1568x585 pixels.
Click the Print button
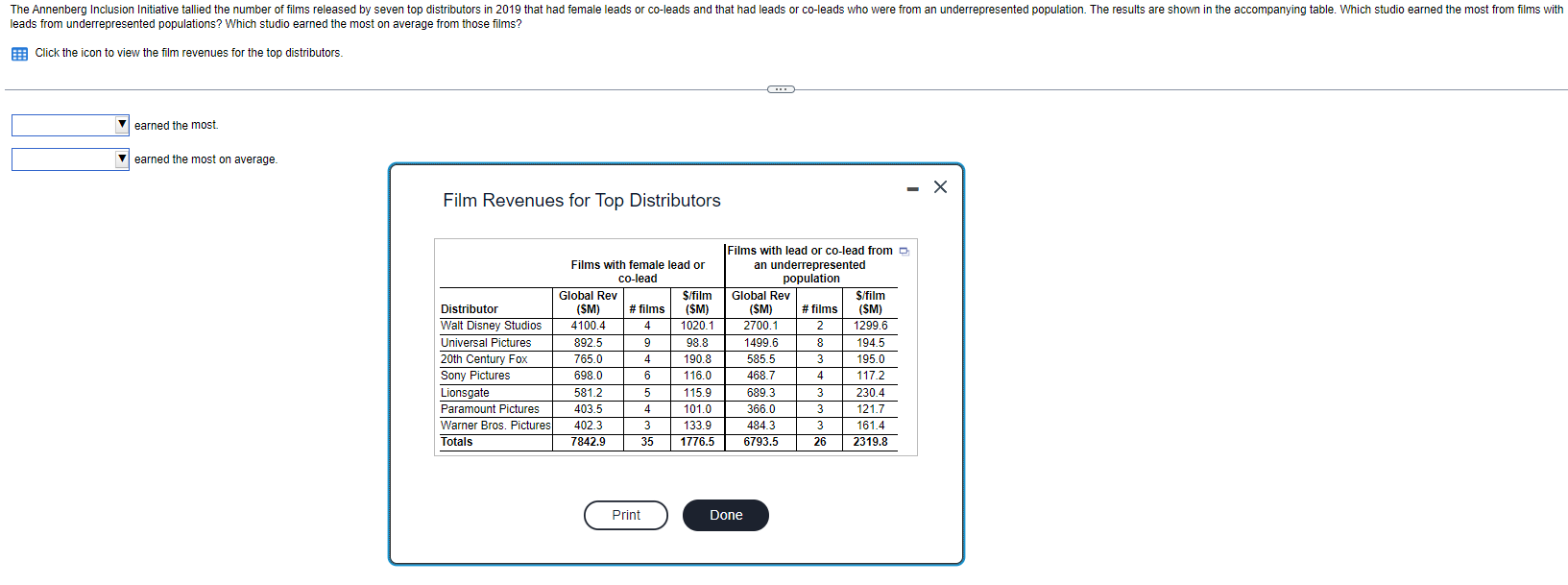pos(626,515)
